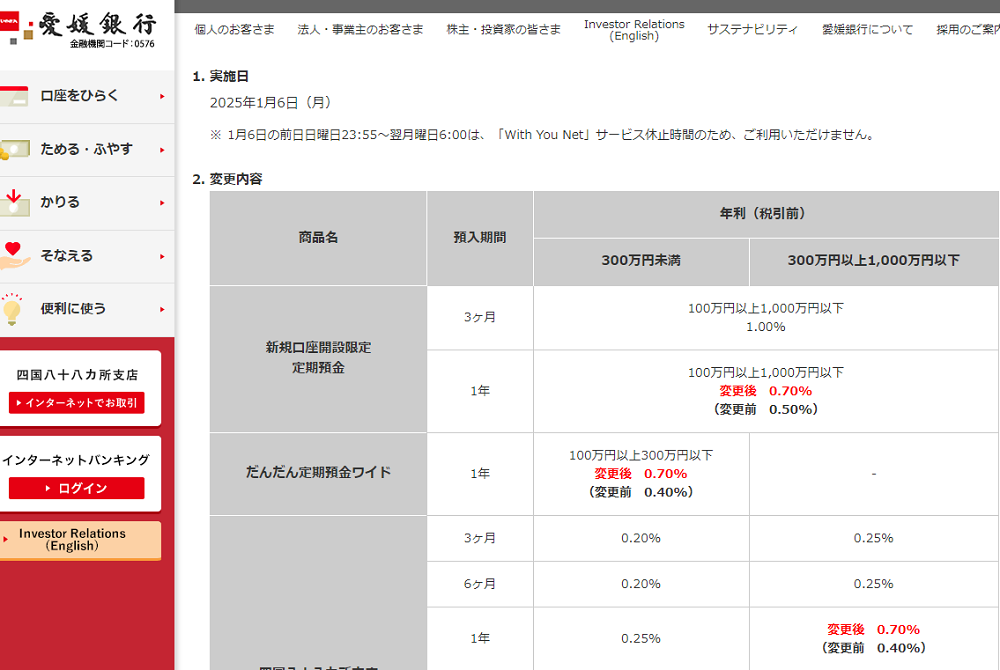Open サステナビリティ menu

click(x=753, y=29)
